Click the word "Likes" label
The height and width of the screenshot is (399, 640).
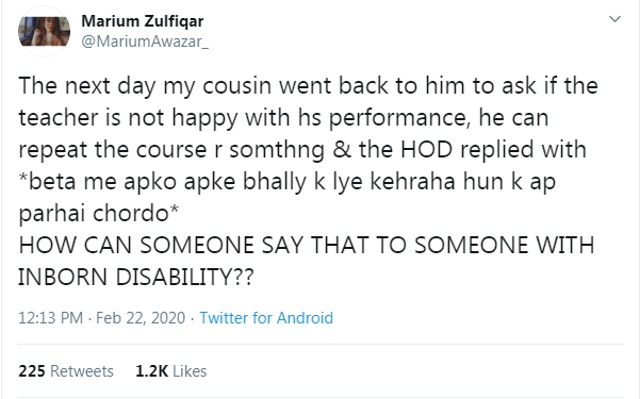tap(190, 371)
